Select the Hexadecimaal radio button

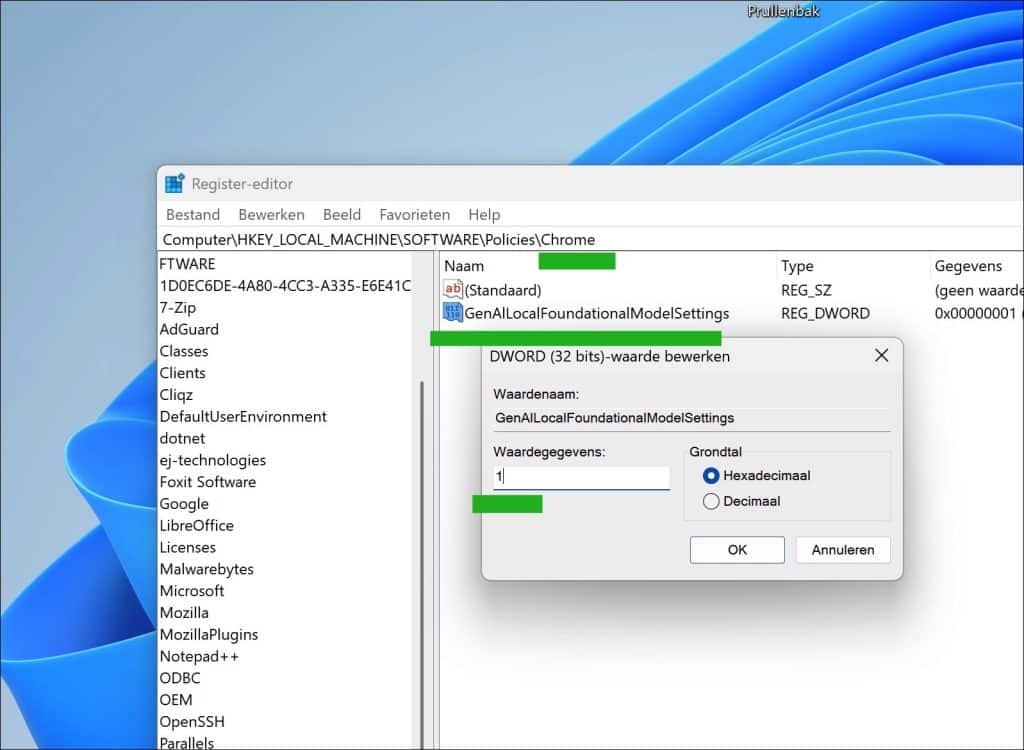point(711,476)
